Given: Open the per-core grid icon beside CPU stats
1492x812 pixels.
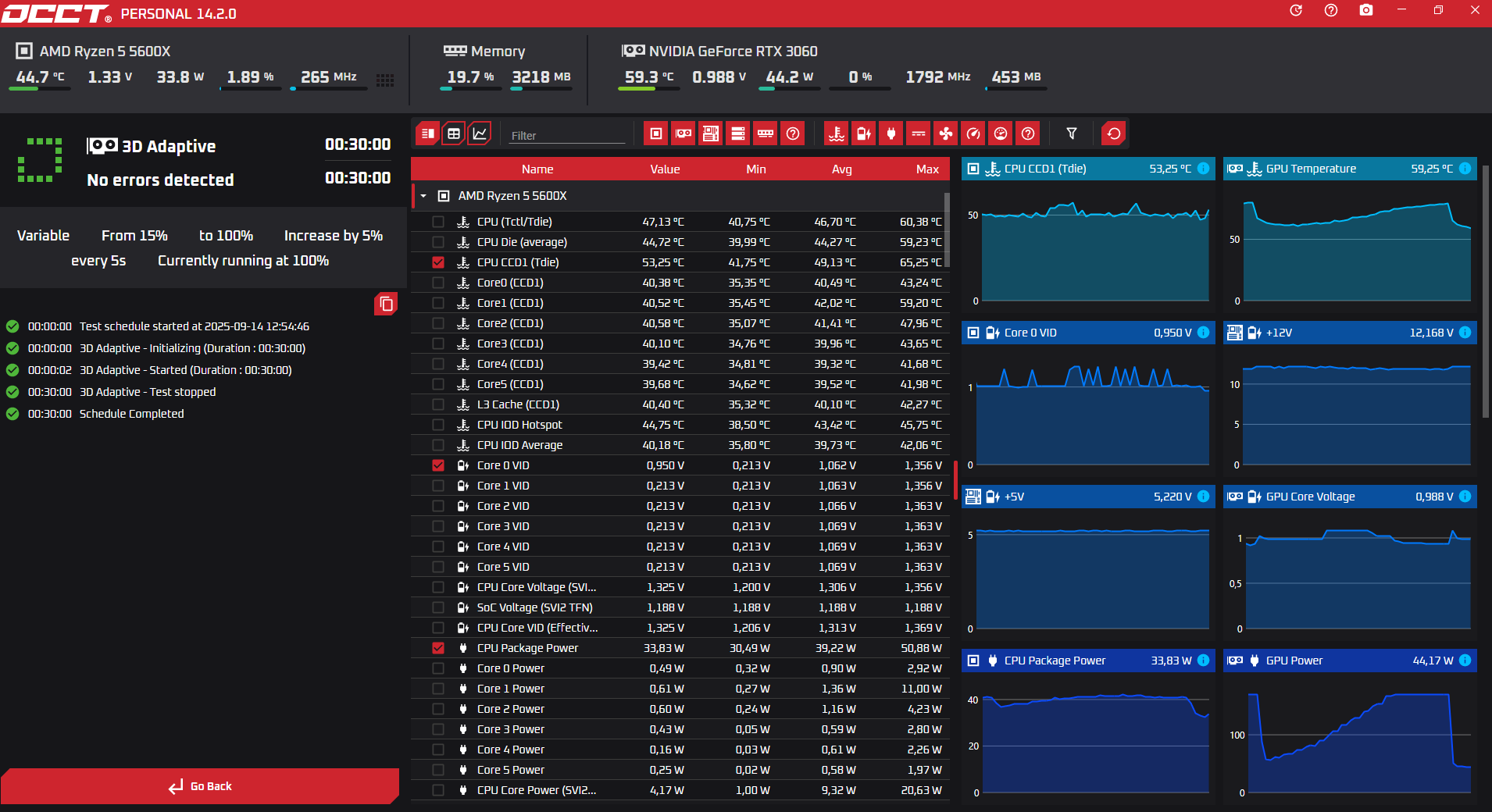Looking at the screenshot, I should click(385, 80).
